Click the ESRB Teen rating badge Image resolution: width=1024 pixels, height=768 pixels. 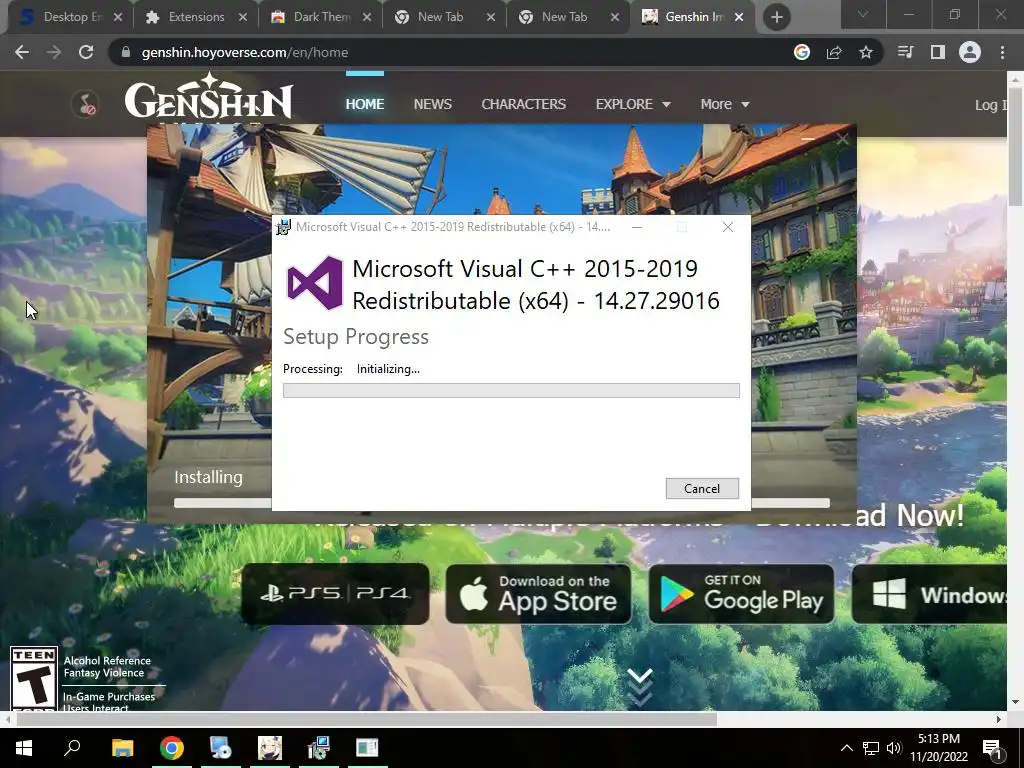pos(34,679)
